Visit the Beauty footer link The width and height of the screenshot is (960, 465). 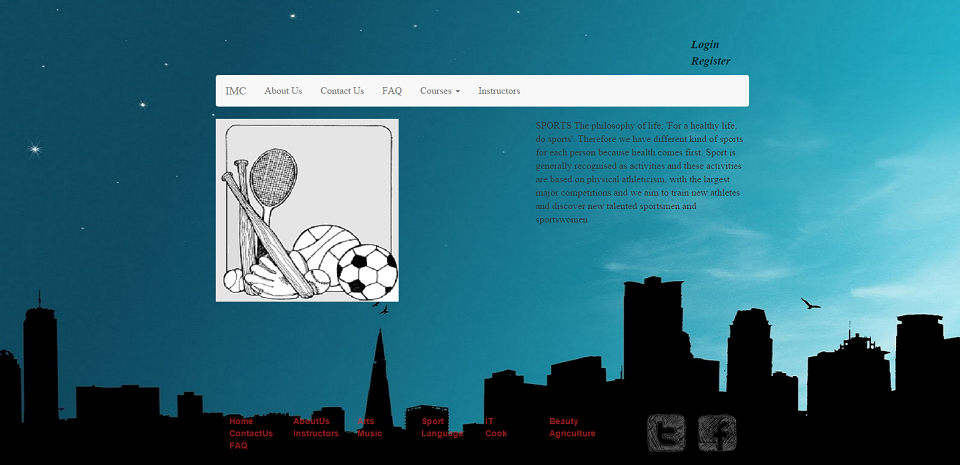point(563,421)
